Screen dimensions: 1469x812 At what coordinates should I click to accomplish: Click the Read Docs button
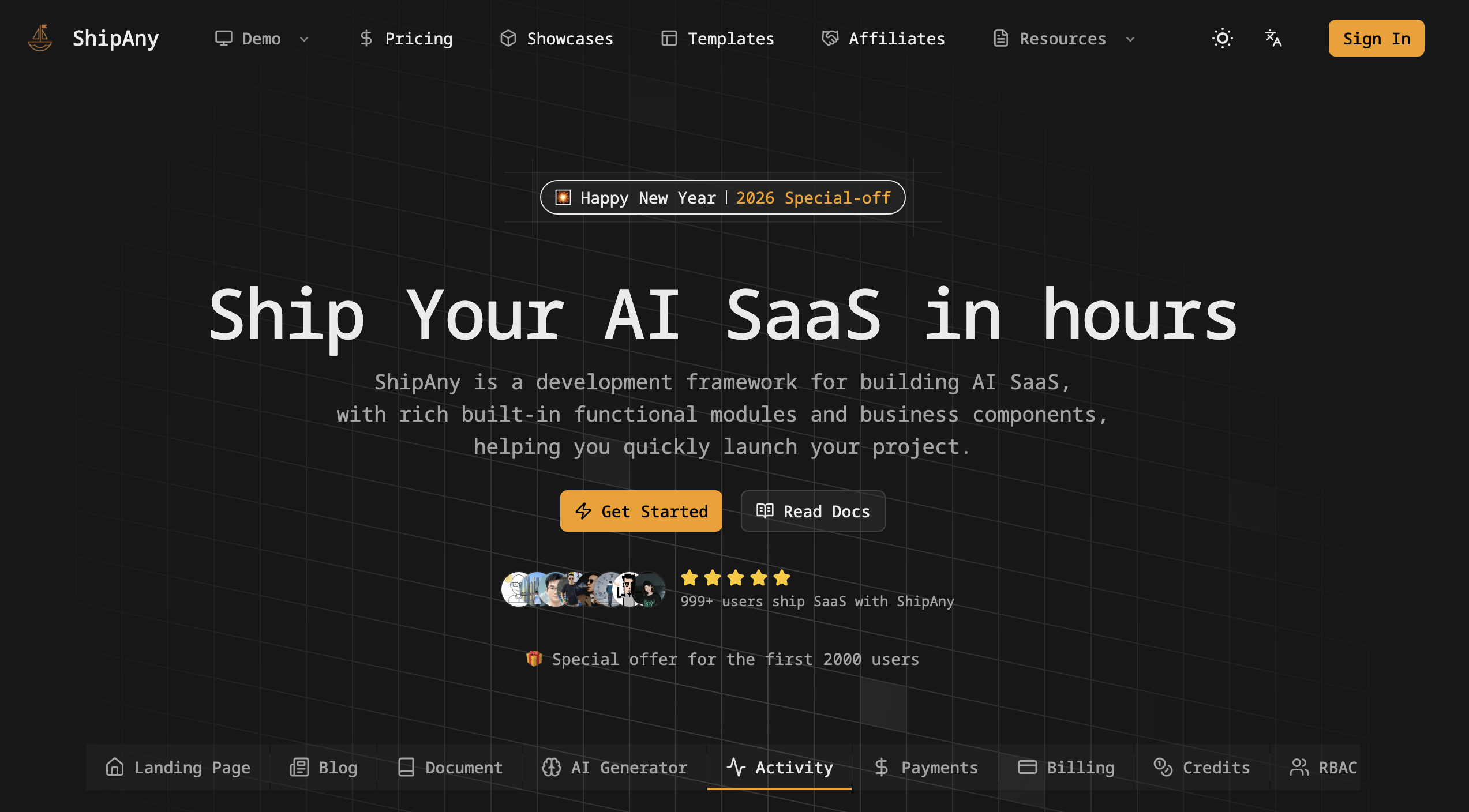pos(813,511)
